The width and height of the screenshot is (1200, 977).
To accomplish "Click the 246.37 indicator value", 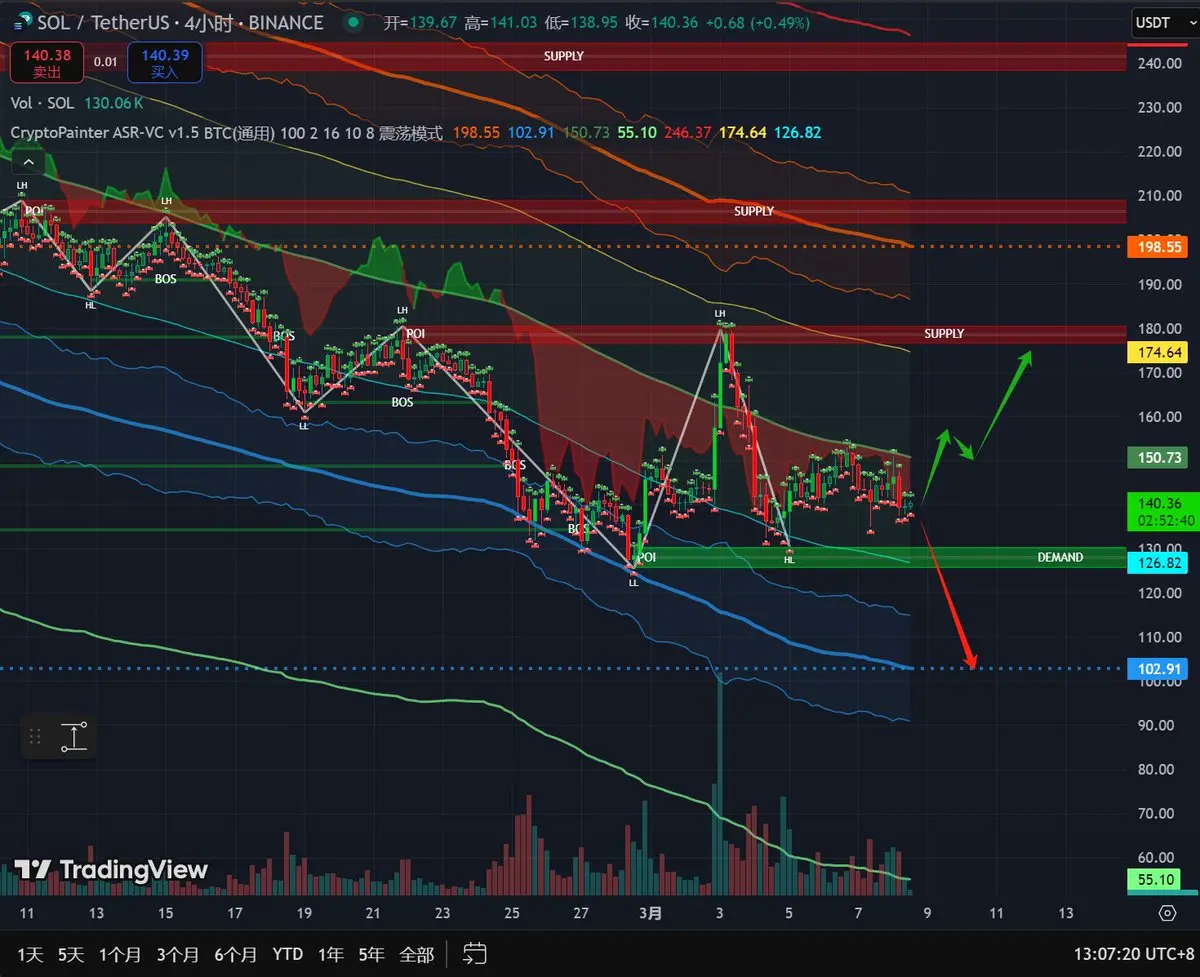I will point(689,132).
